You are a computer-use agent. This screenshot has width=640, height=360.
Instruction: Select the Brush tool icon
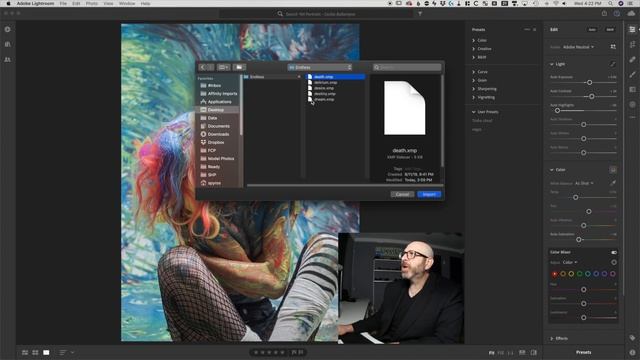click(x=632, y=74)
